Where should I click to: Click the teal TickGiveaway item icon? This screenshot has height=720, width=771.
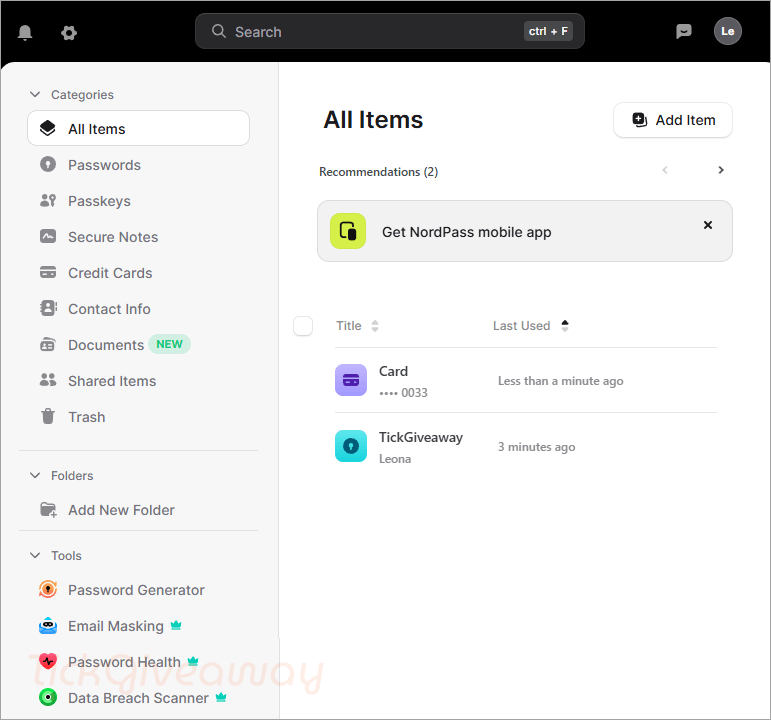tap(351, 446)
